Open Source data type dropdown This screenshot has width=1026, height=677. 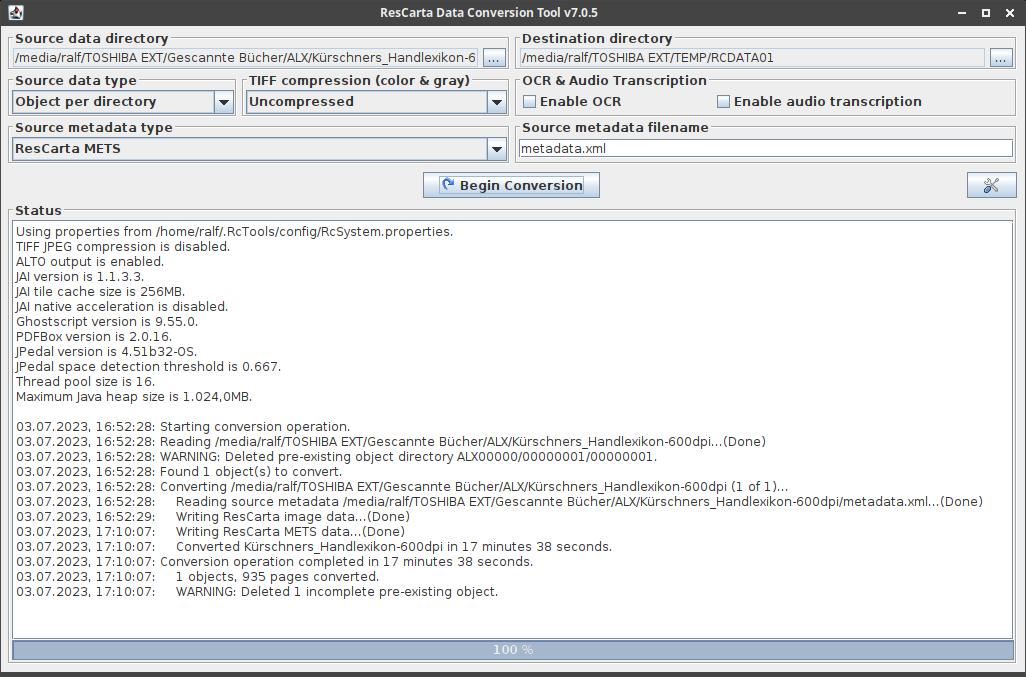(x=123, y=102)
